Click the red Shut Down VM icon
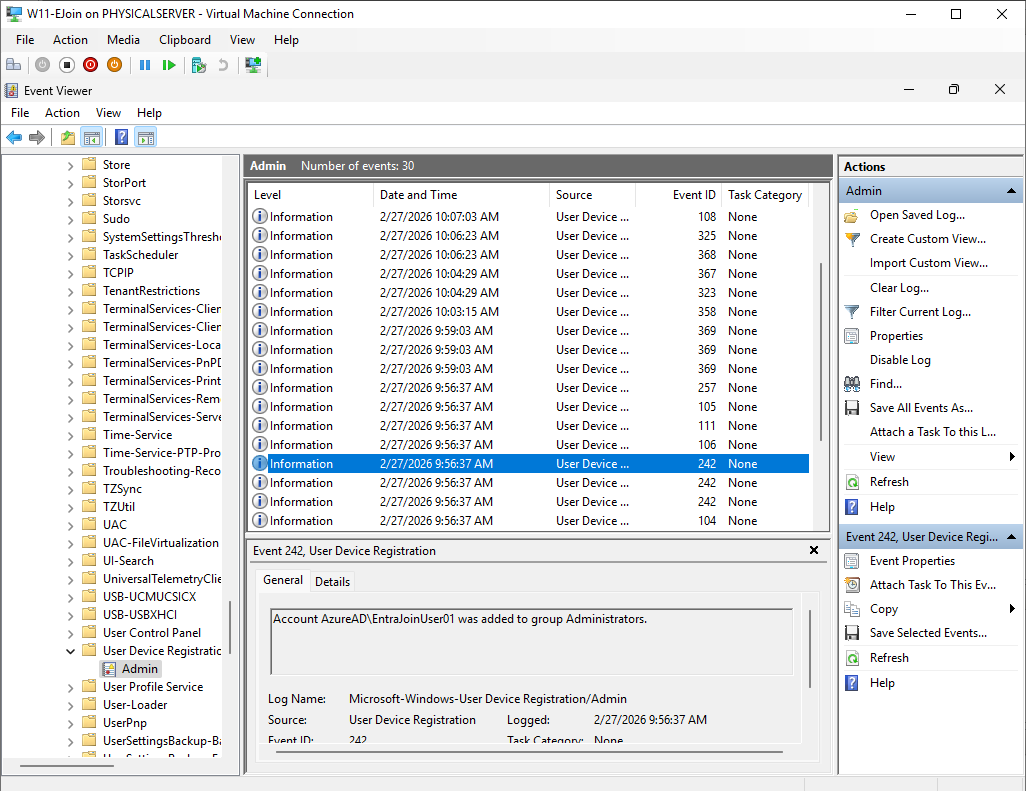Screen dimensions: 1026x791 click(90, 65)
